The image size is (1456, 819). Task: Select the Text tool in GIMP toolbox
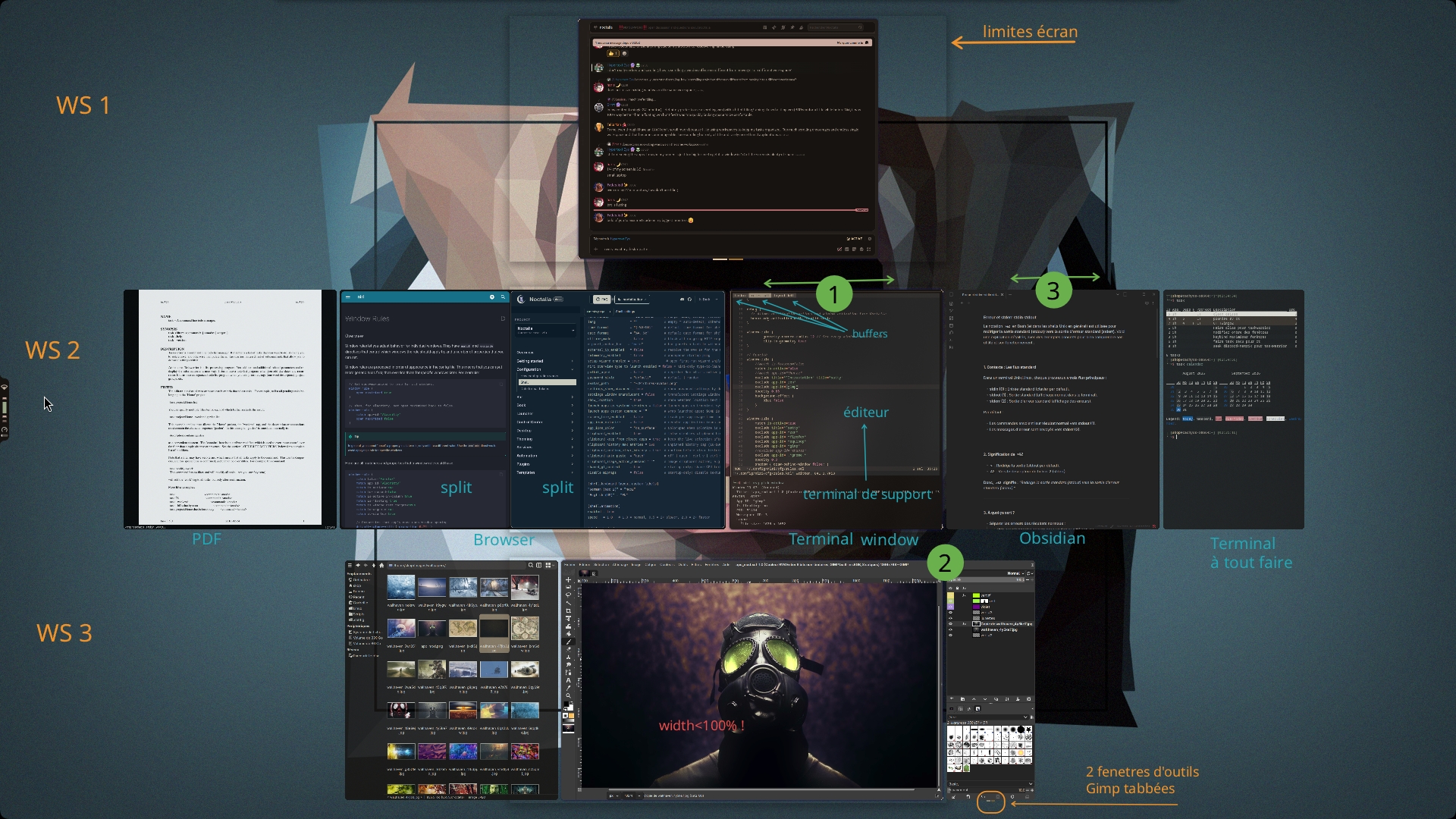(569, 680)
